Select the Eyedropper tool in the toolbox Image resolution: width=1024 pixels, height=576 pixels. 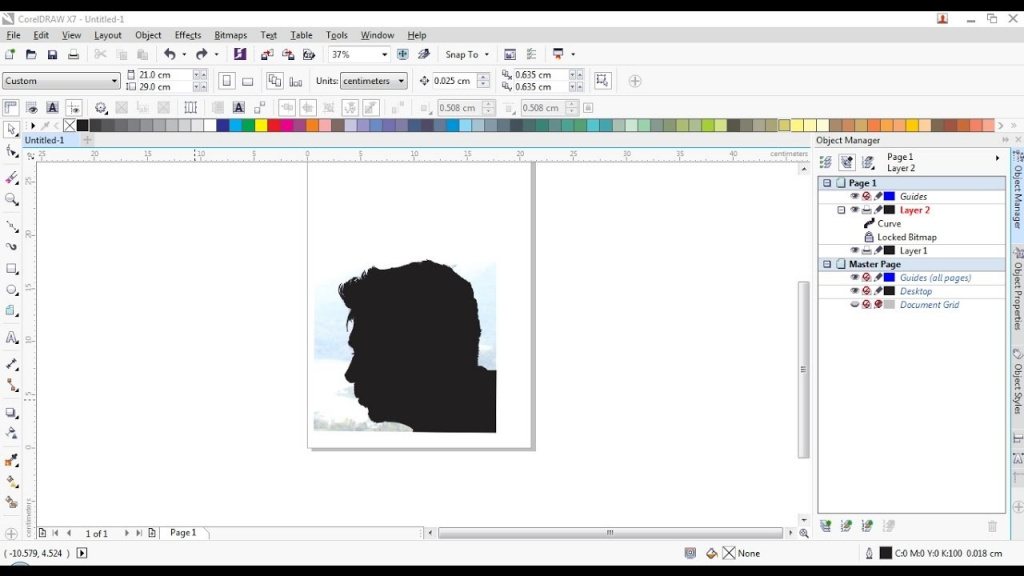tap(11, 460)
